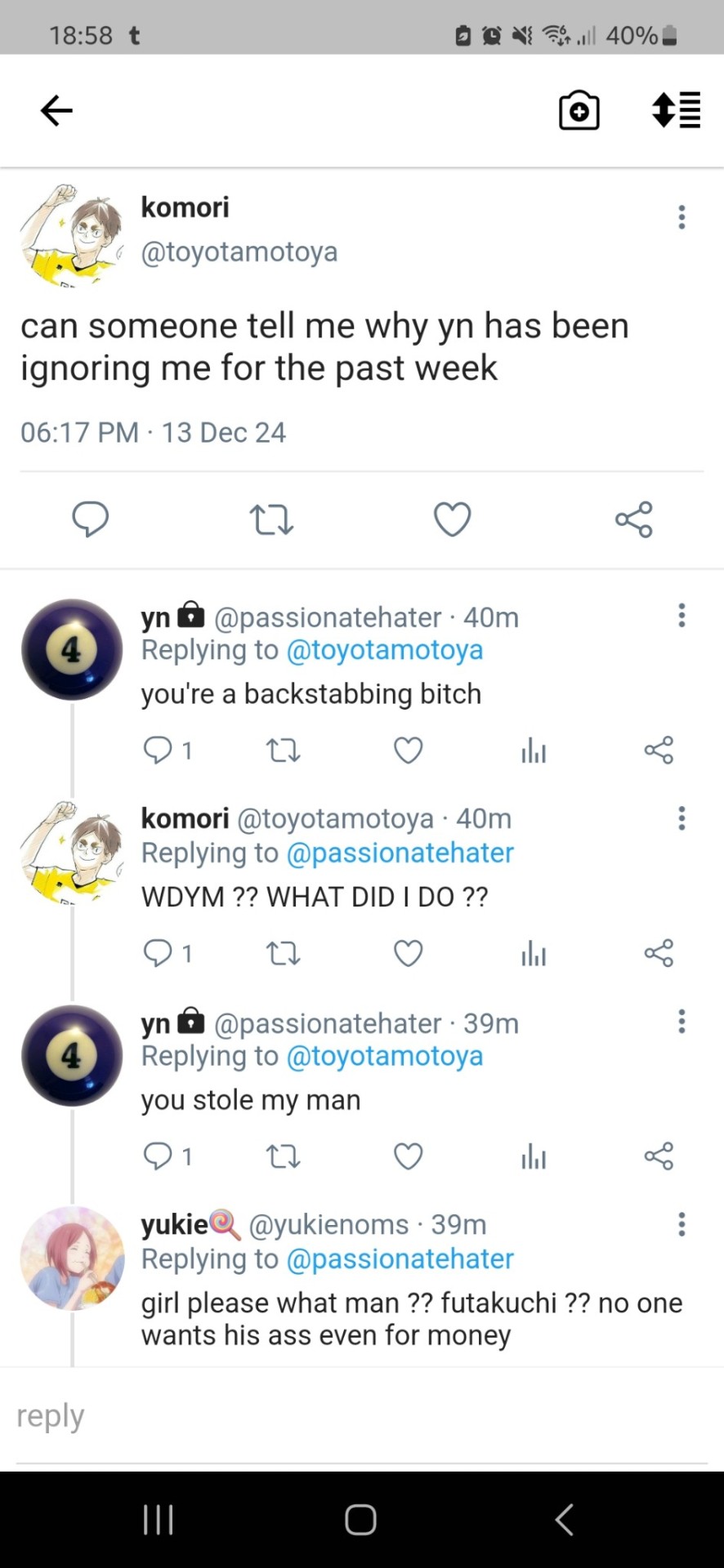Open more options on yukie's reply
This screenshot has height=1568, width=724.
[682, 1224]
